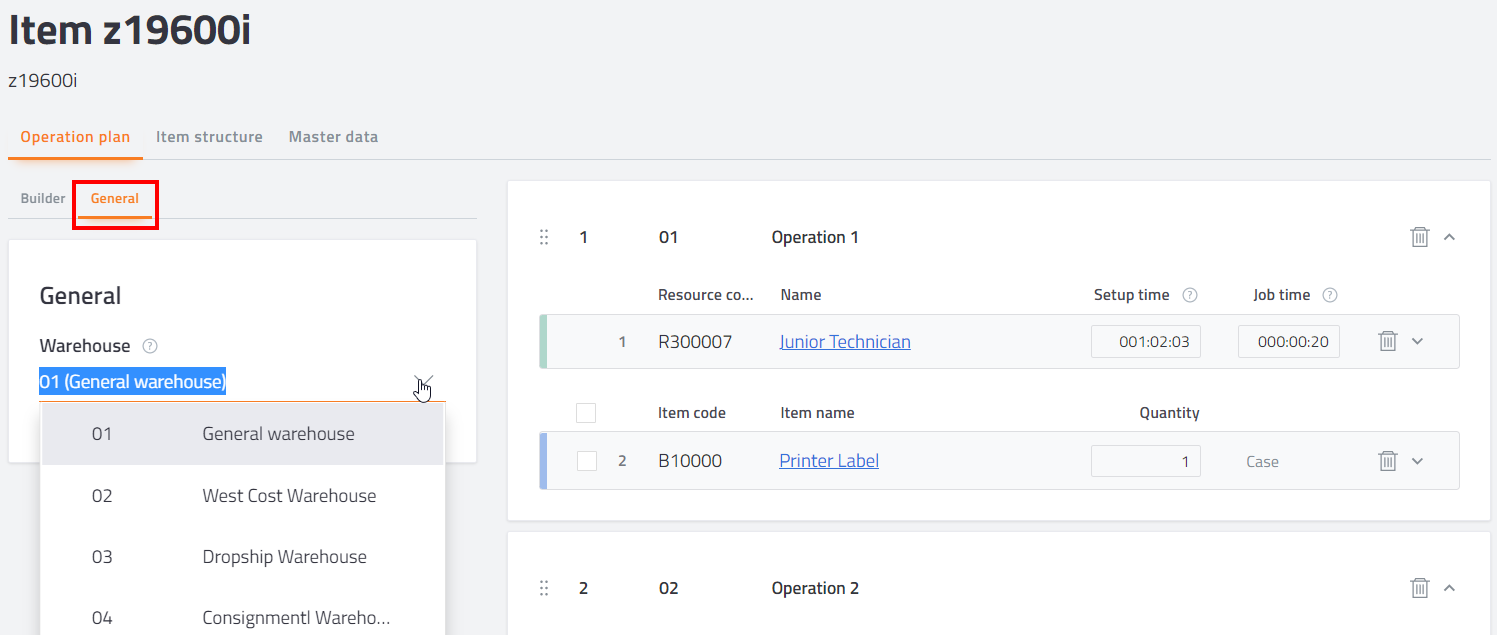Click Setup time help icon

(x=1190, y=295)
